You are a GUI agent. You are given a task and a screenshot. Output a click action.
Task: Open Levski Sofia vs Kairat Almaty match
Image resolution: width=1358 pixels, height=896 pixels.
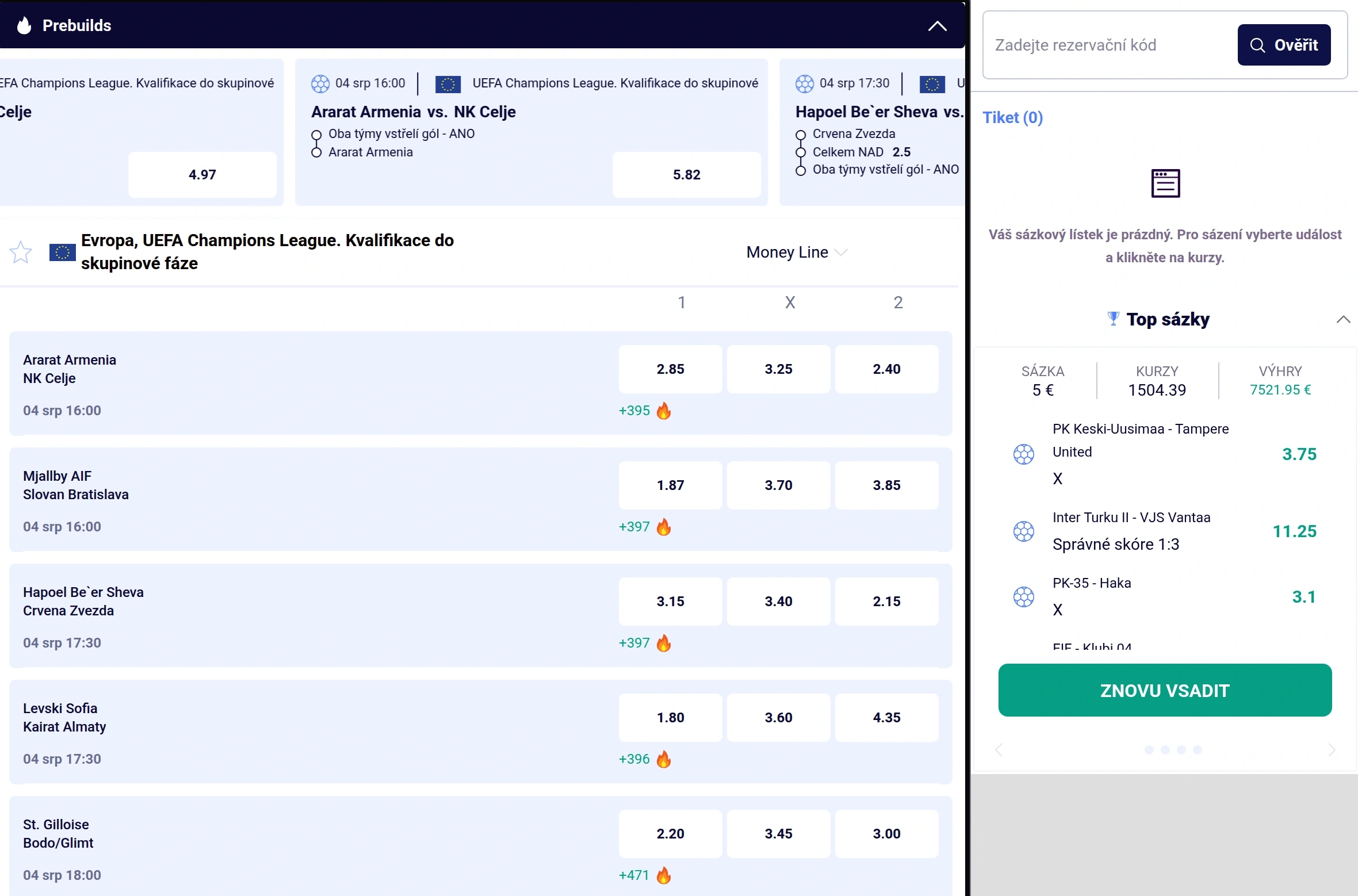click(x=64, y=718)
